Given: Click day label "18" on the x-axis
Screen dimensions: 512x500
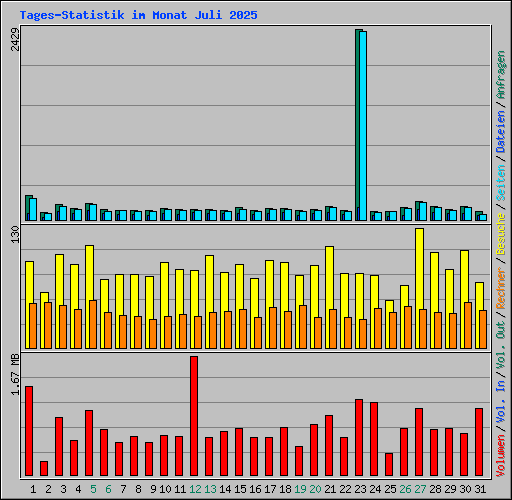Looking at the screenshot, I should 285,489.
